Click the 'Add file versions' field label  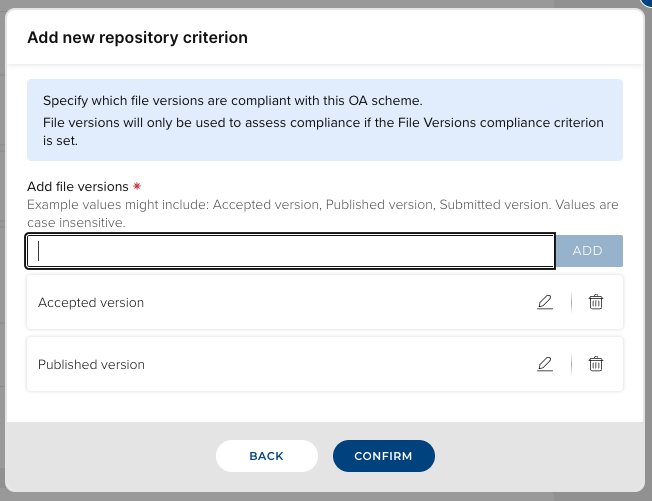pyautogui.click(x=78, y=186)
